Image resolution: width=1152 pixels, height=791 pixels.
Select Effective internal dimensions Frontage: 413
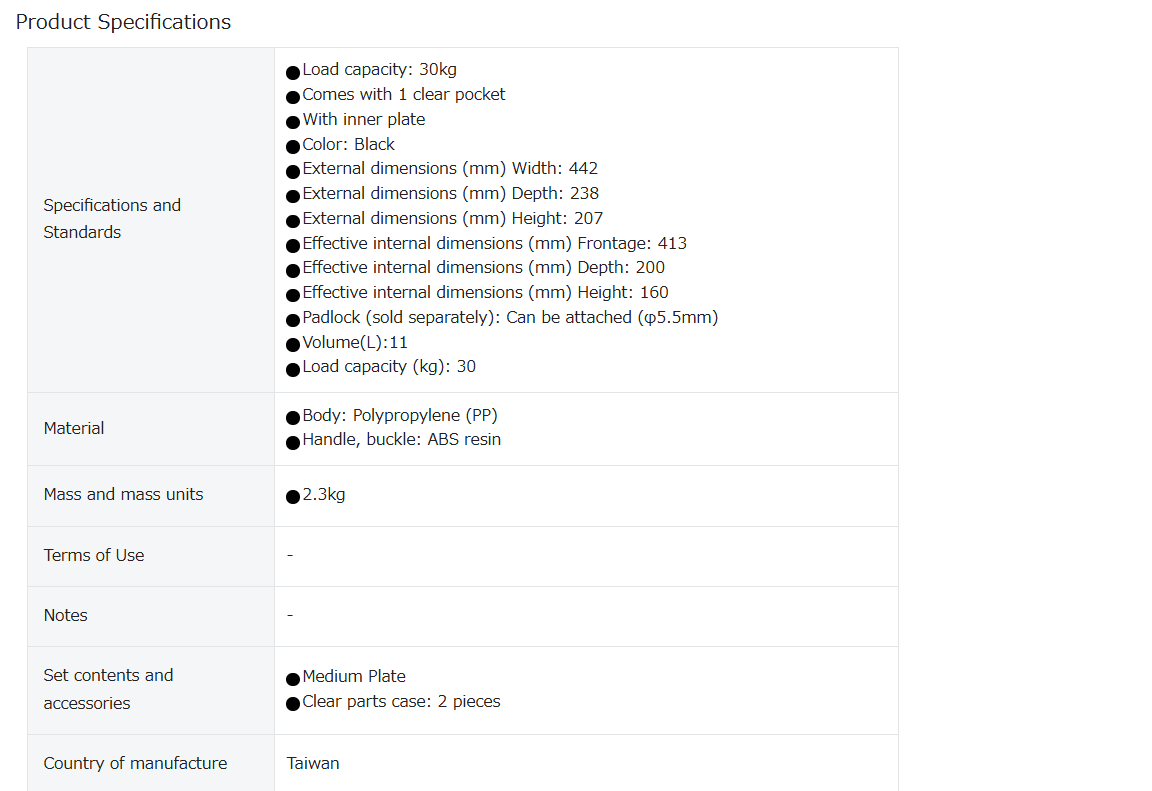[x=494, y=244]
